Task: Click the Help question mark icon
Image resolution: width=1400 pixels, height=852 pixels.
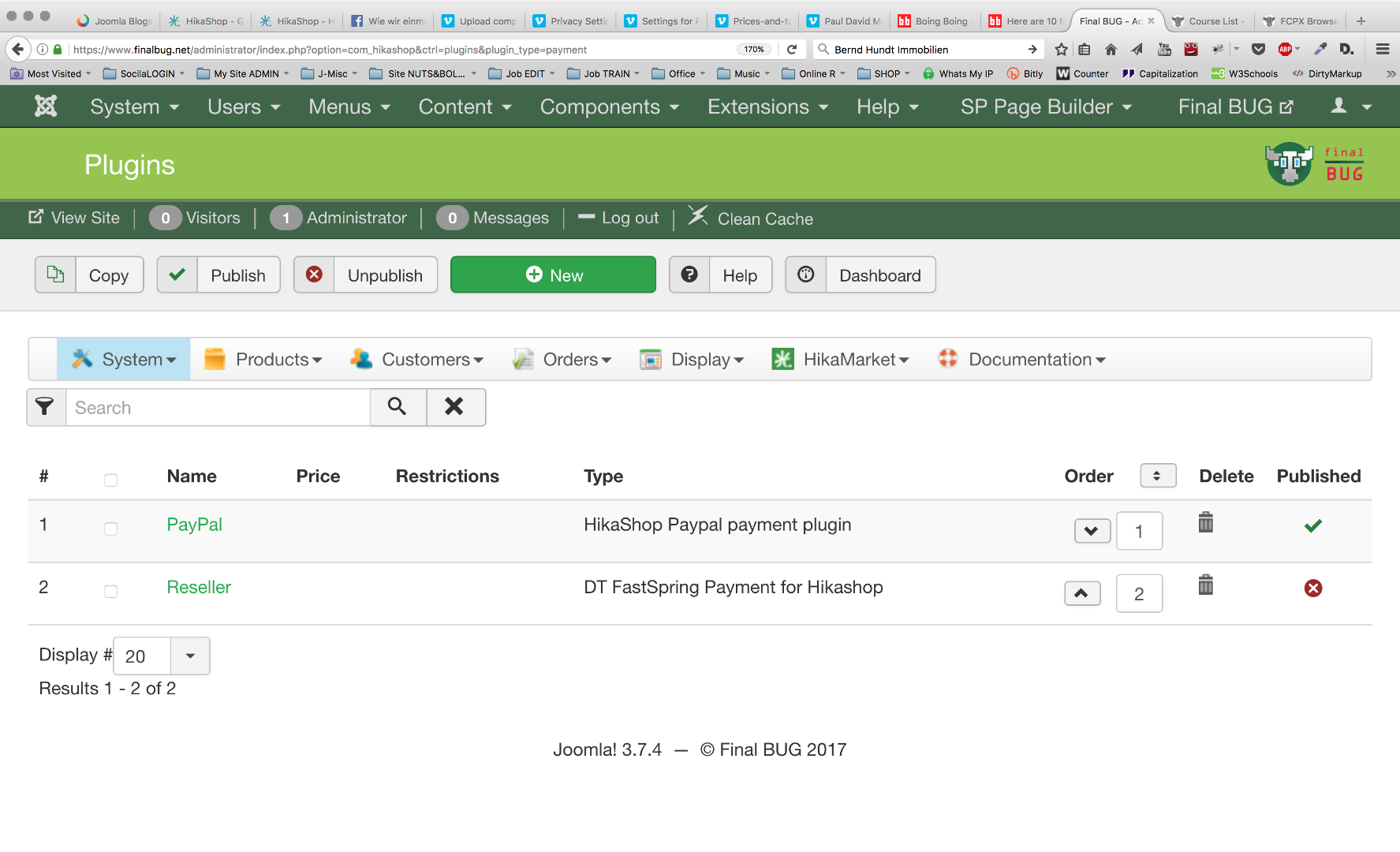Action: tap(689, 275)
